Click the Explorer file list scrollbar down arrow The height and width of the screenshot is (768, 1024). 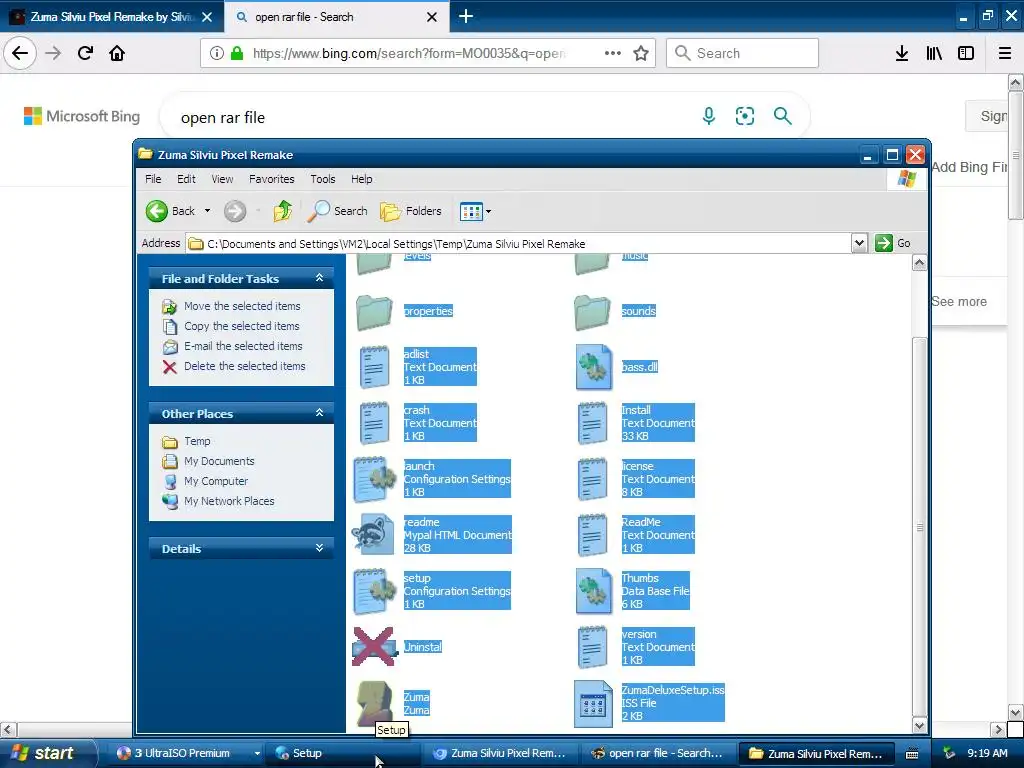(919, 725)
